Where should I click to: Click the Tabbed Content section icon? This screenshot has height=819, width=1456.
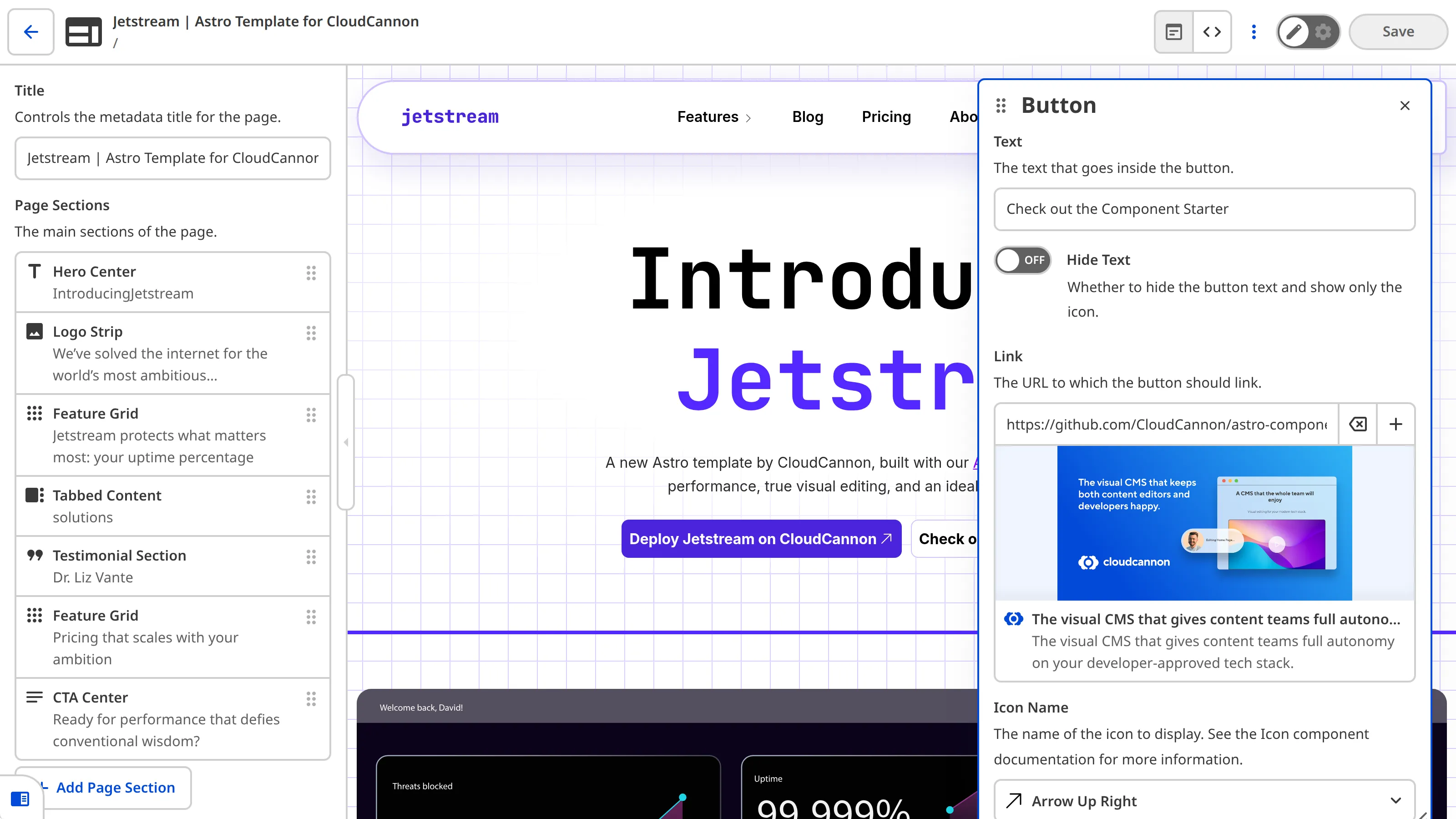pyautogui.click(x=35, y=495)
